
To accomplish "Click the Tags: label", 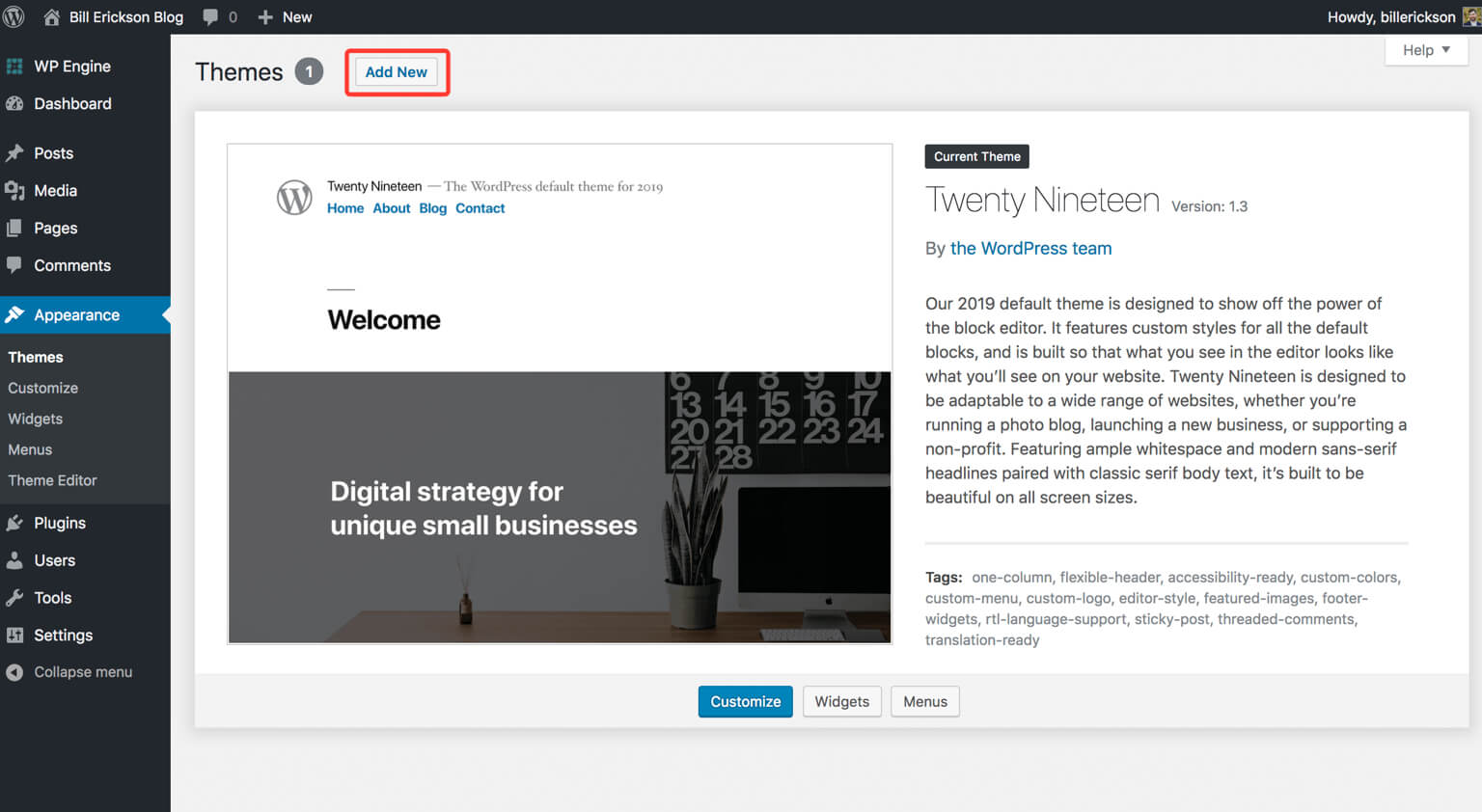I will [x=944, y=577].
